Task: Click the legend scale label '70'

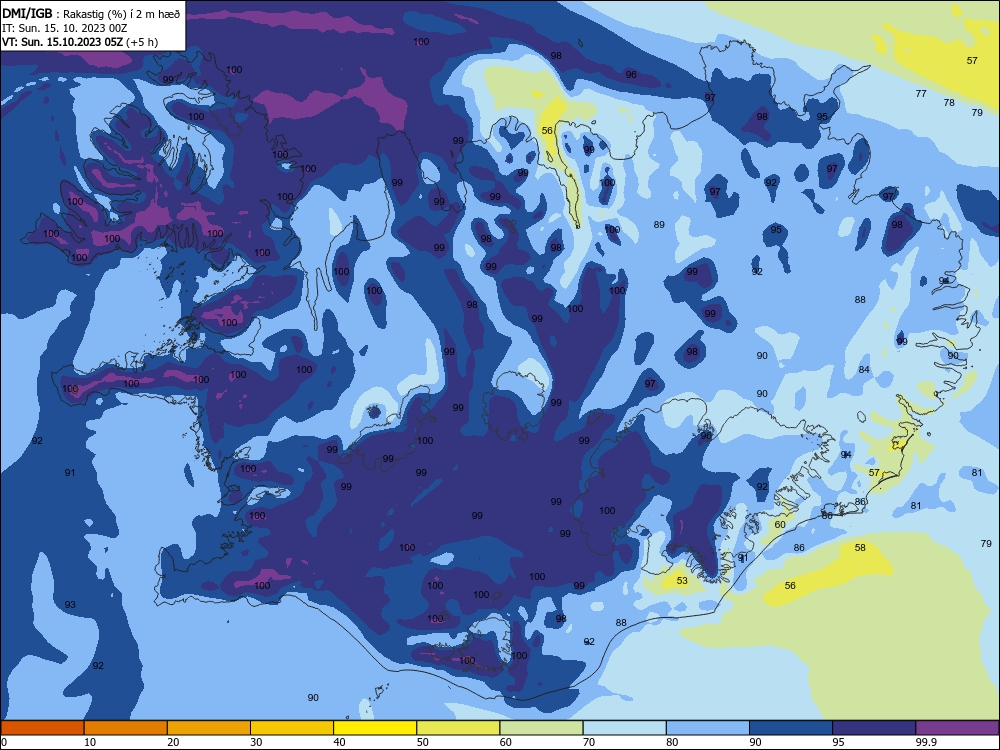Action: tap(589, 742)
